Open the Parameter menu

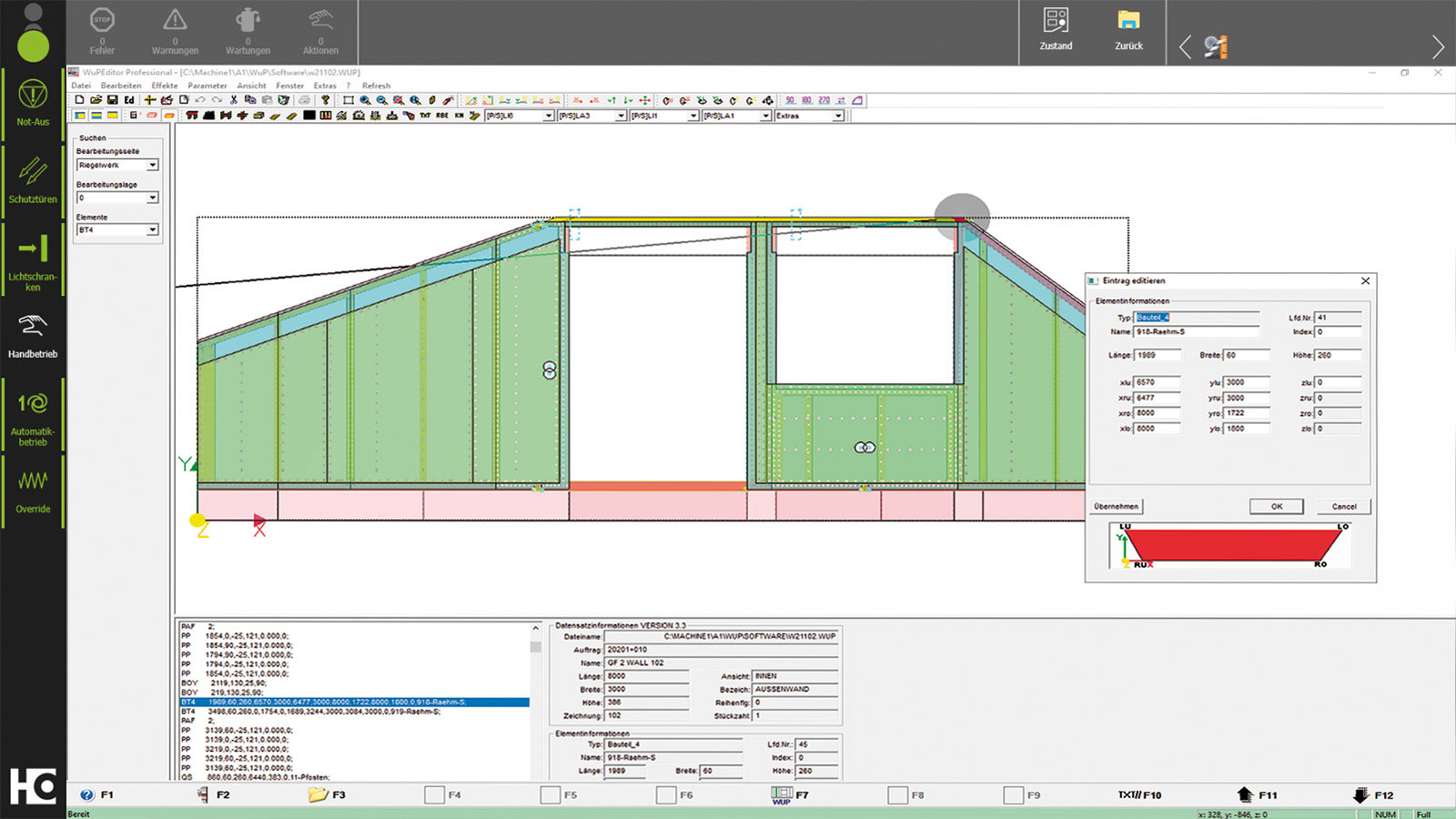(207, 86)
